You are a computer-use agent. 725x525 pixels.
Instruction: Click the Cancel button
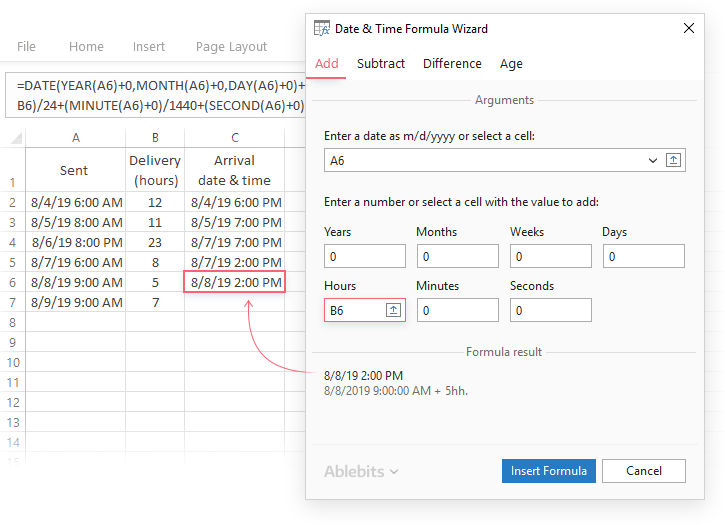point(644,471)
